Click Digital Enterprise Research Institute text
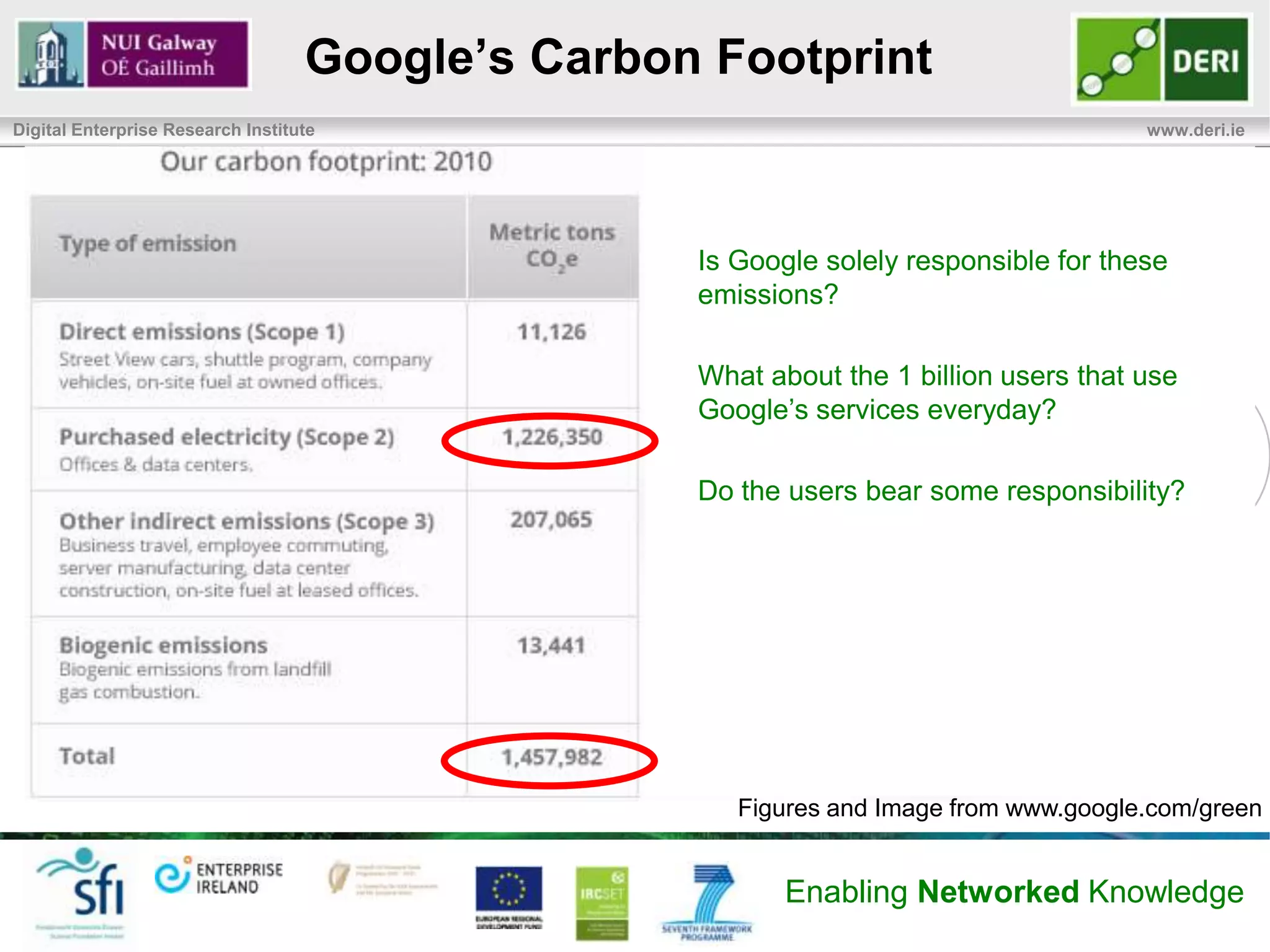 point(164,130)
